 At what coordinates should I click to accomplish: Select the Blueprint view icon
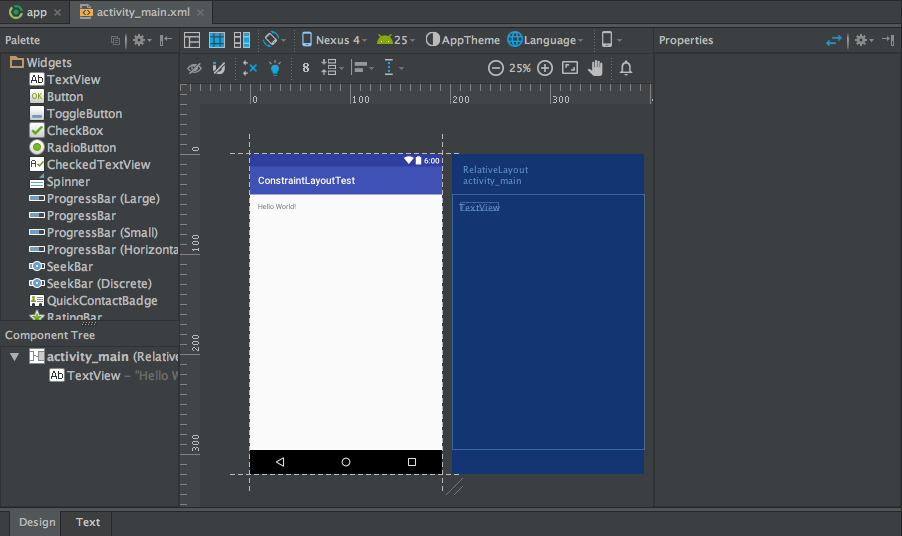pyautogui.click(x=217, y=40)
